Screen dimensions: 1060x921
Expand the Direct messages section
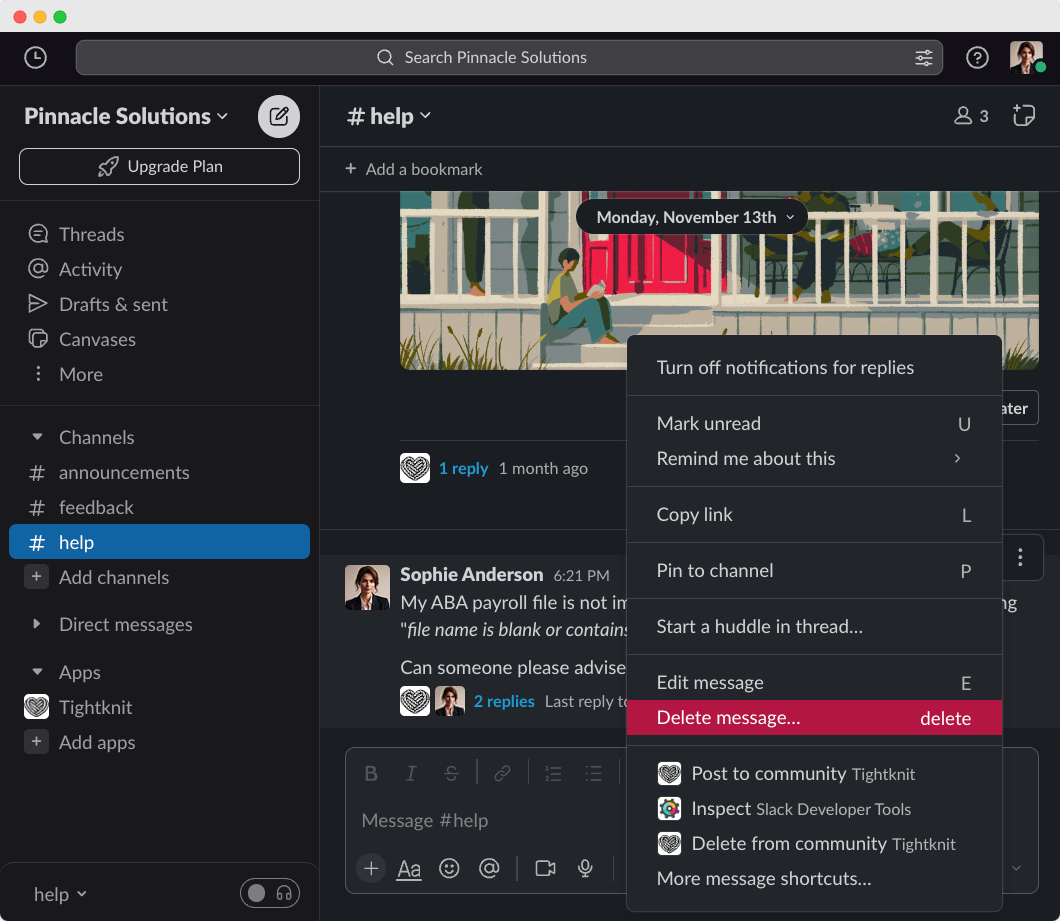coord(37,624)
